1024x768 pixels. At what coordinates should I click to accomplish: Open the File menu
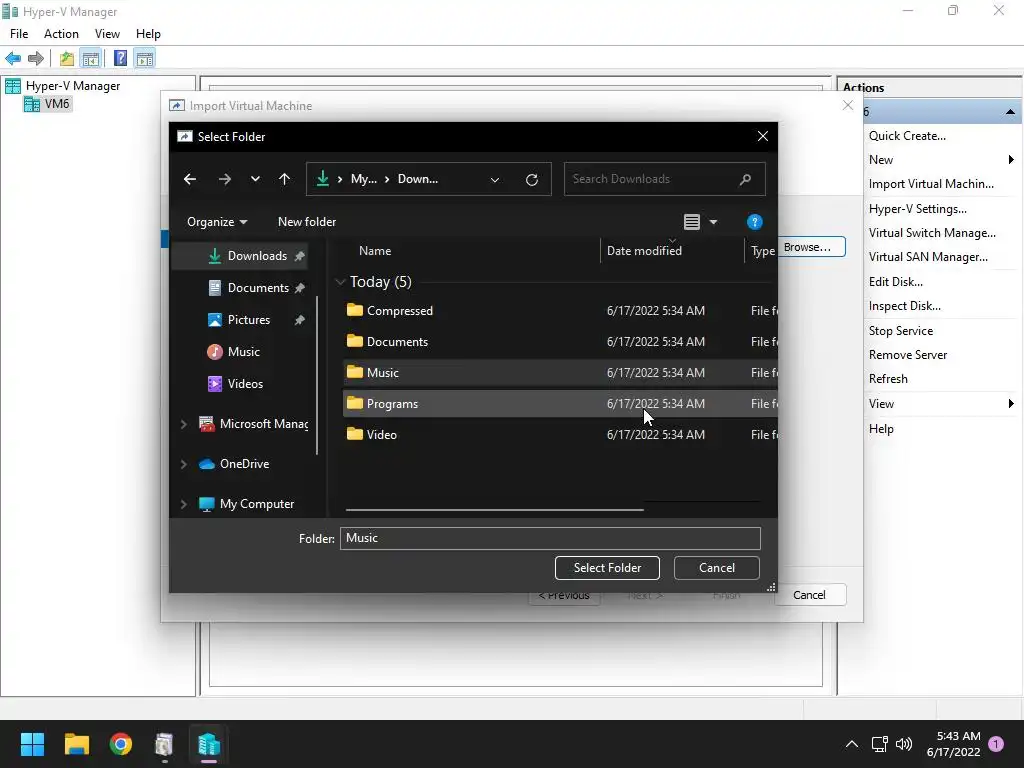19,34
